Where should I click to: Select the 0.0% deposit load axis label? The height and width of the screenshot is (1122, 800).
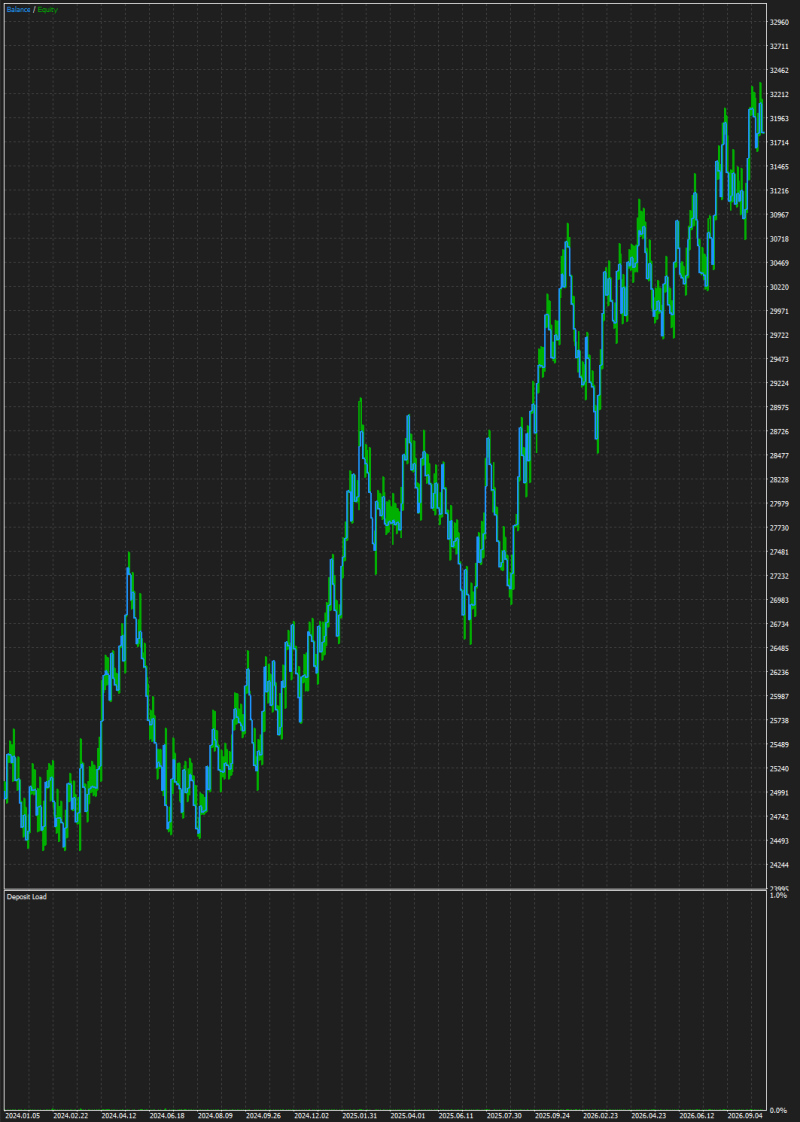coord(779,1110)
